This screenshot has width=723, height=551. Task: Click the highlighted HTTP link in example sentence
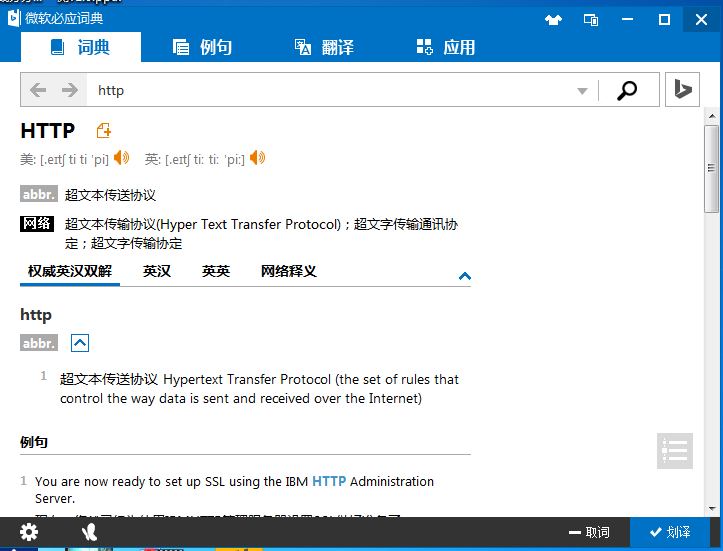pyautogui.click(x=329, y=481)
